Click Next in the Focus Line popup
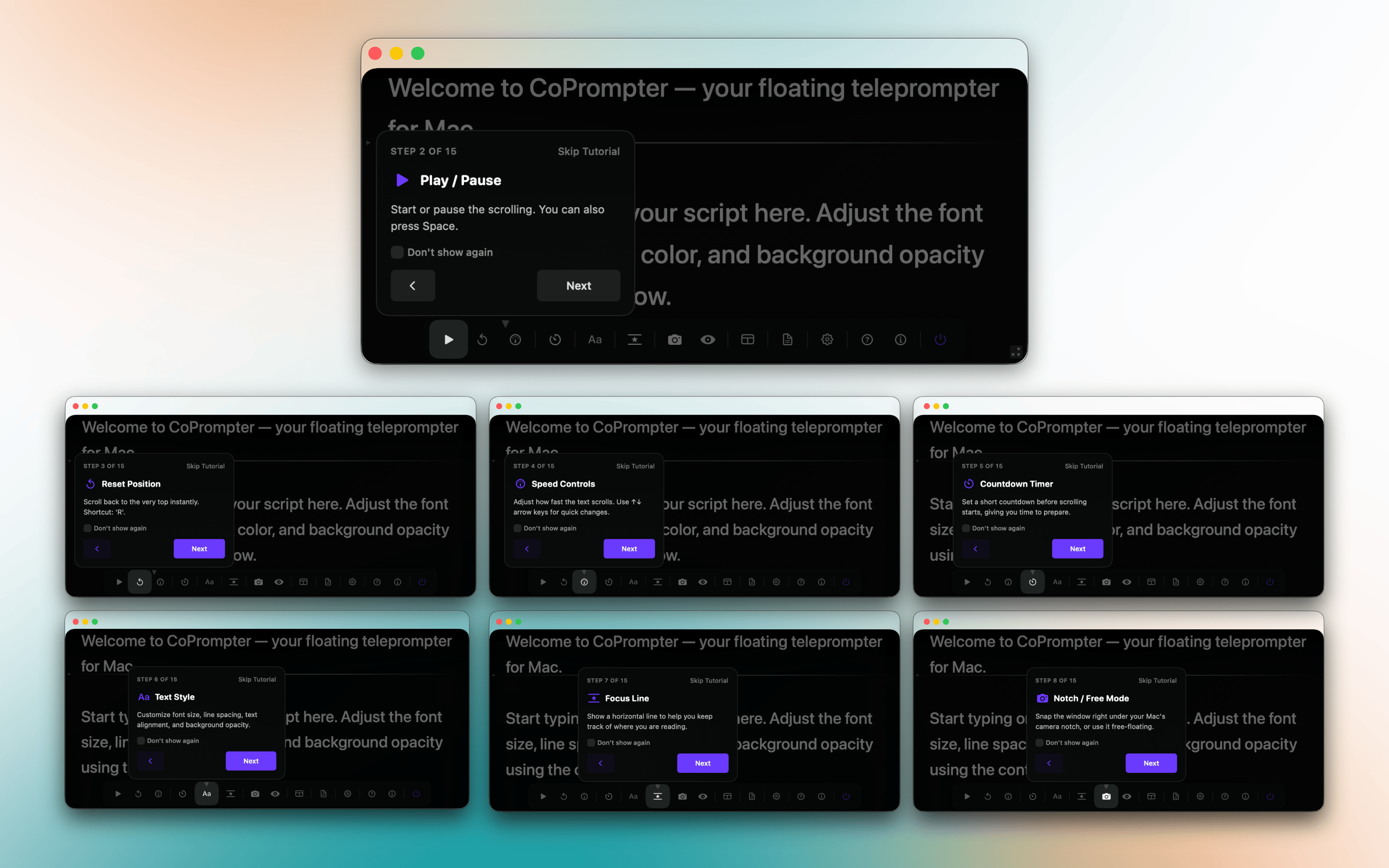1389x868 pixels. click(x=703, y=763)
